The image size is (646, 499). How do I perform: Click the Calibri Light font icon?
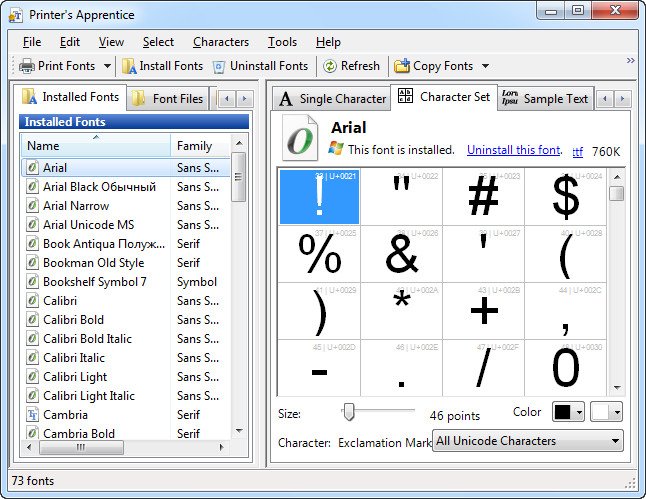[32, 376]
